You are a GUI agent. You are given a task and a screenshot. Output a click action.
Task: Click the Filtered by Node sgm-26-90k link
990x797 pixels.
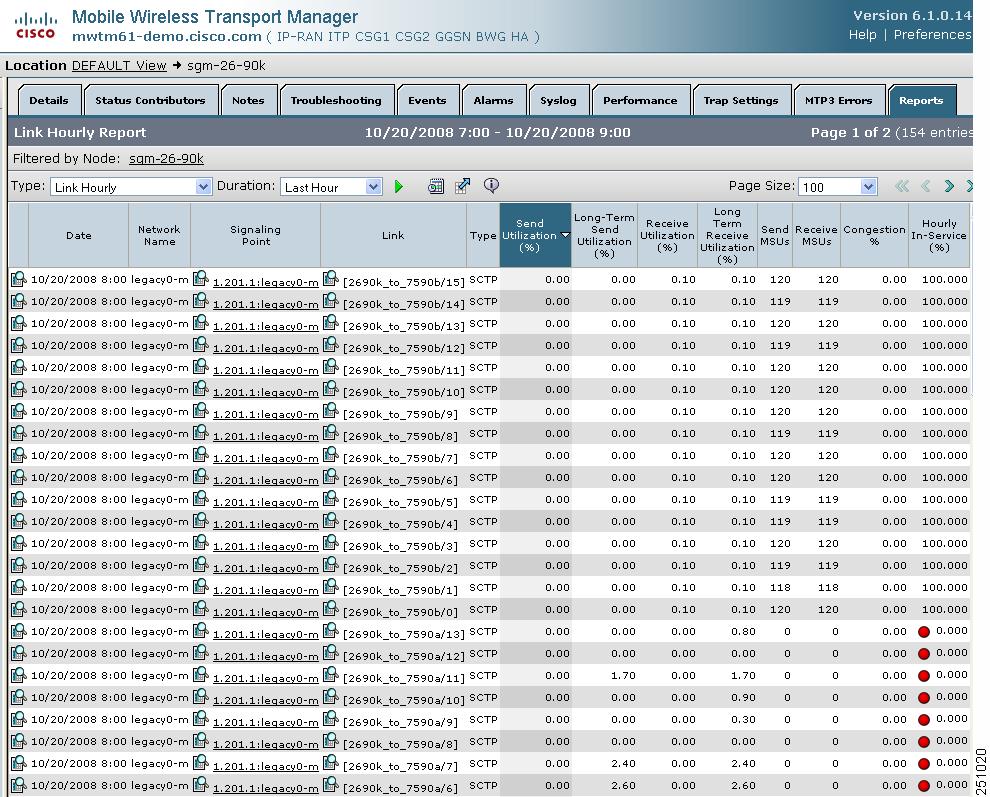click(x=166, y=159)
